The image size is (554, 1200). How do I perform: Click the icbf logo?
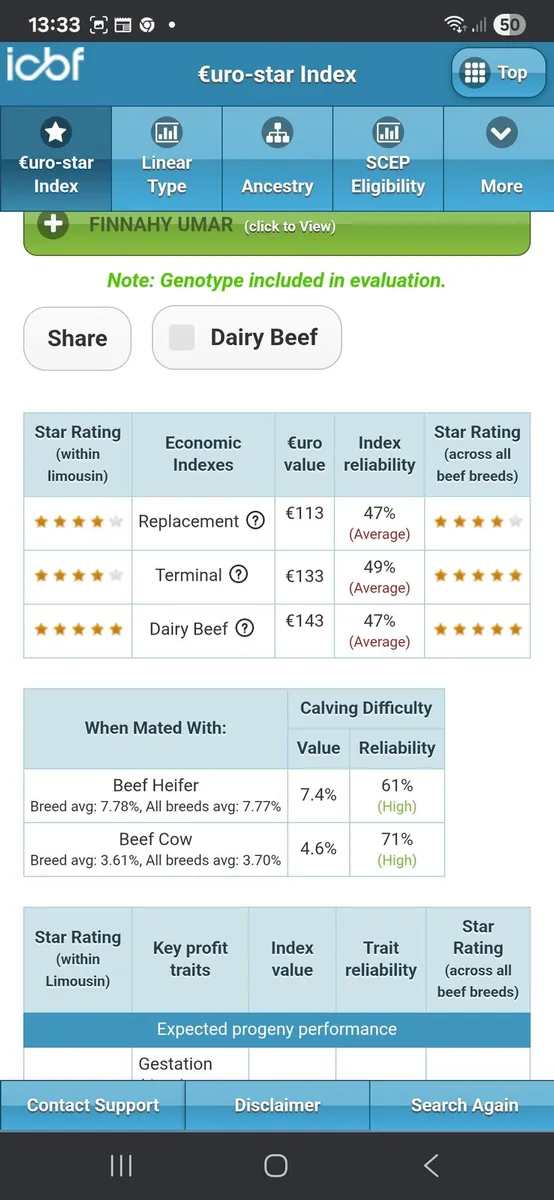[x=45, y=65]
